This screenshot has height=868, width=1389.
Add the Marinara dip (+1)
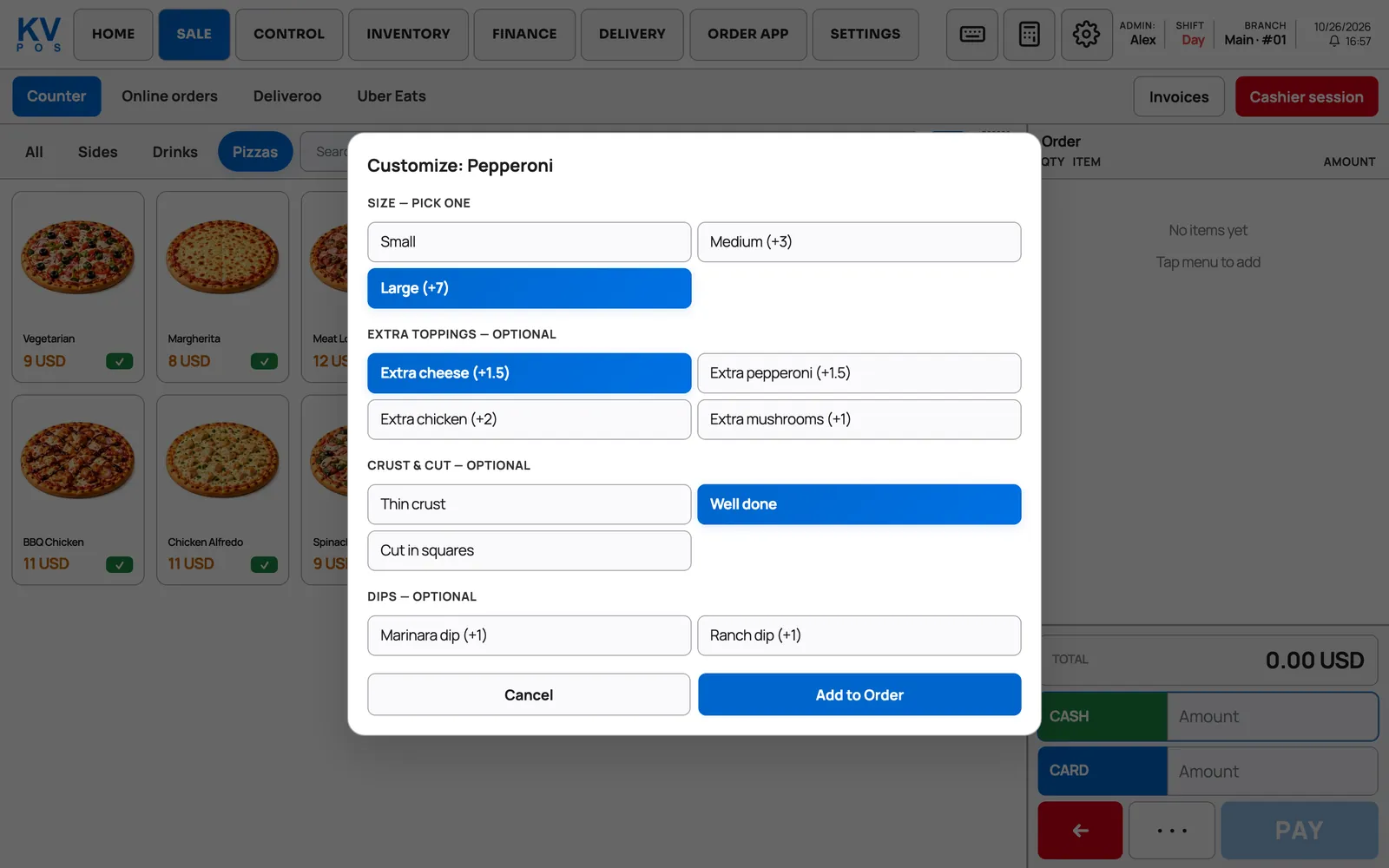click(530, 635)
